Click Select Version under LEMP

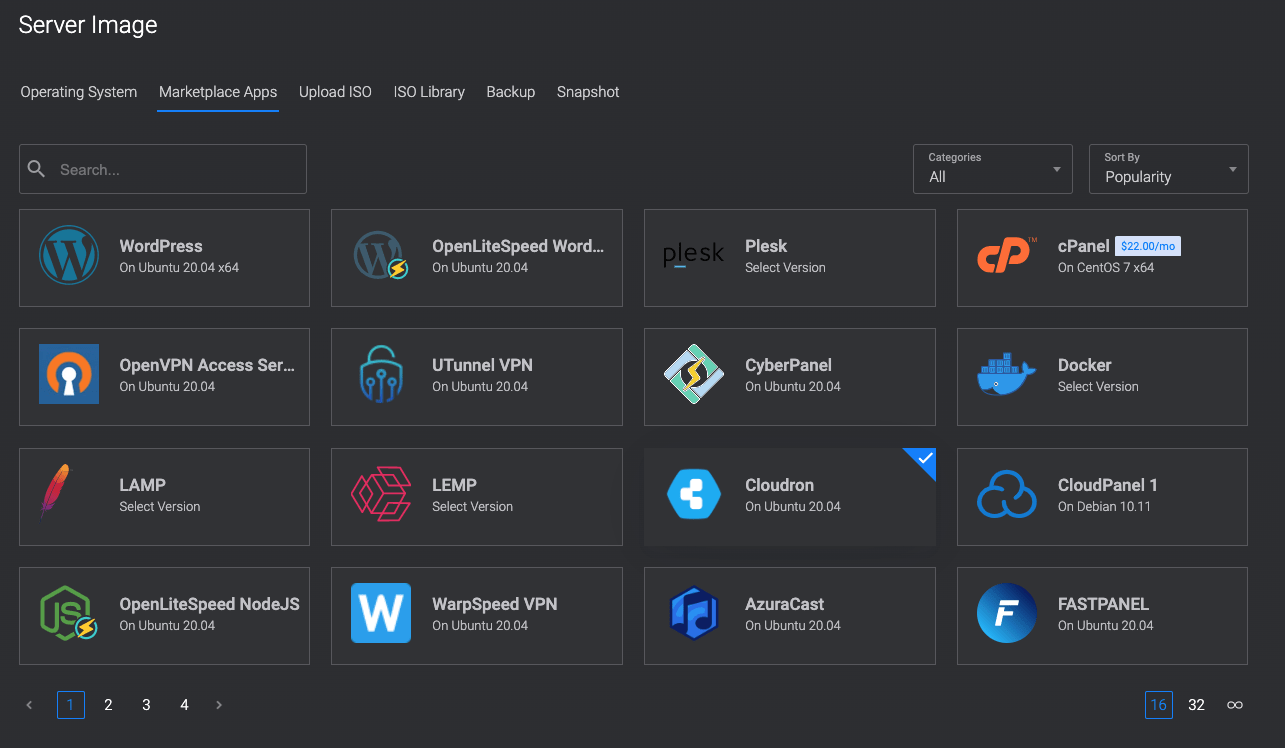point(472,507)
